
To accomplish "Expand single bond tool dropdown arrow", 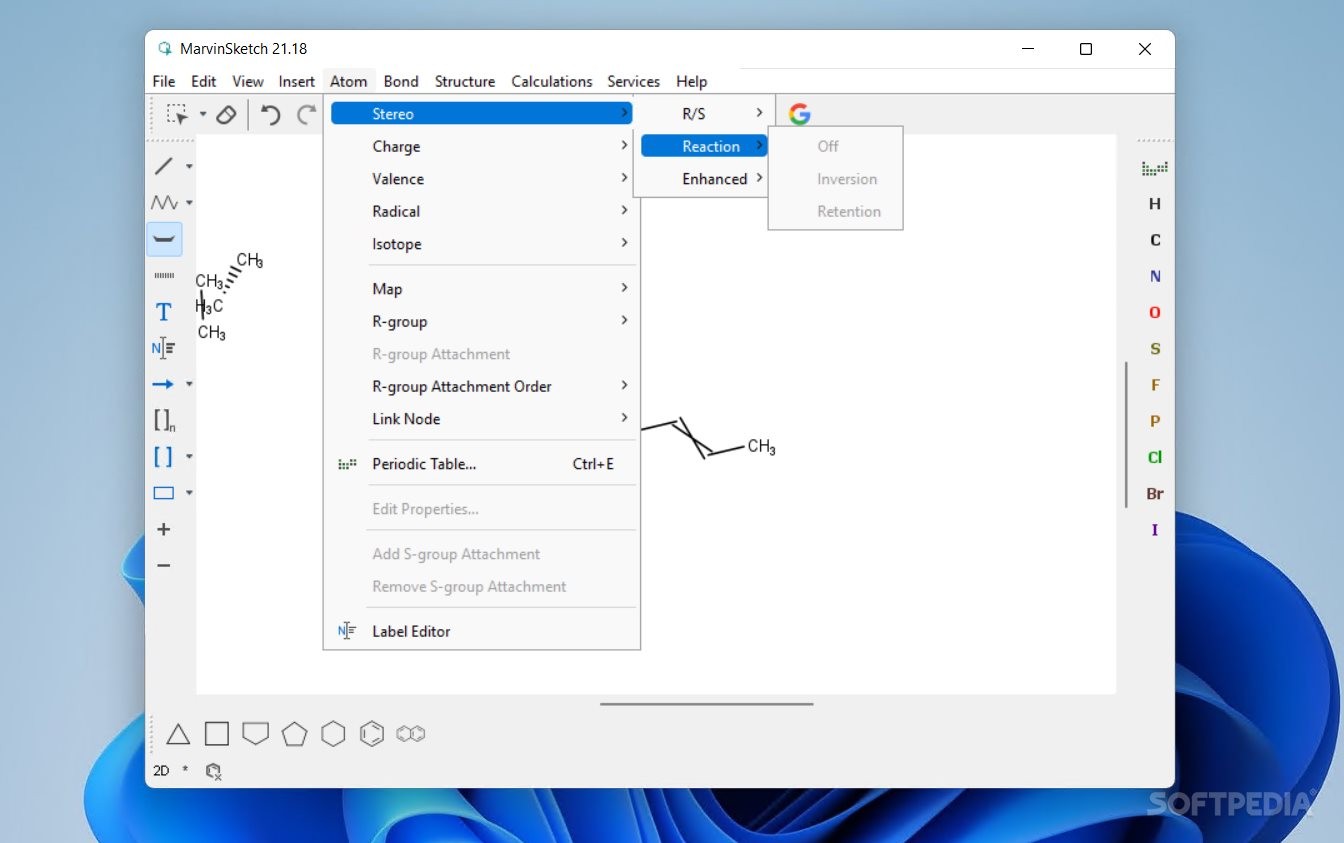I will 189,166.
